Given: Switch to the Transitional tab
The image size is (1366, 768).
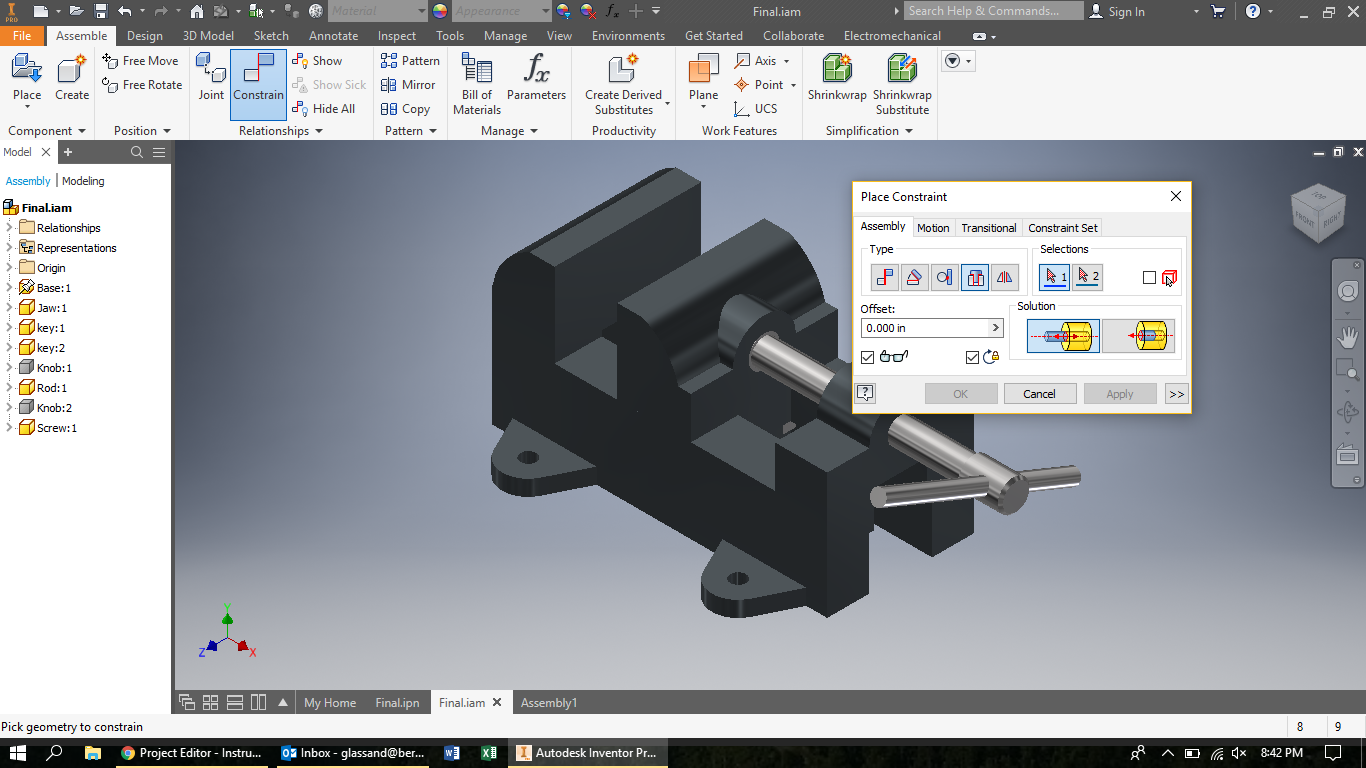Looking at the screenshot, I should pyautogui.click(x=989, y=228).
